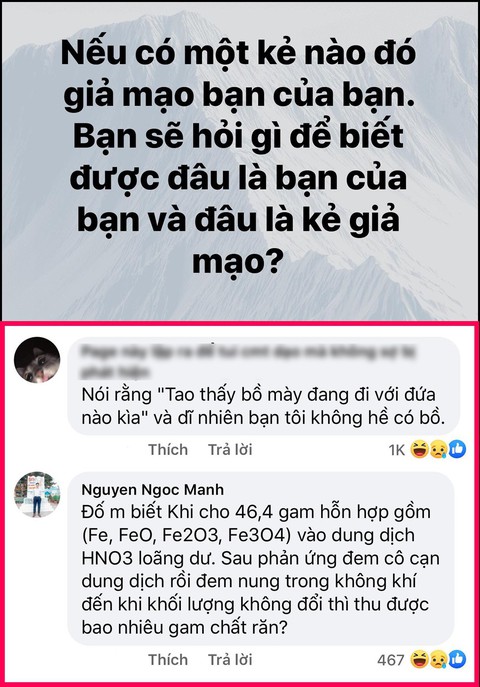Click the question post with mountain background
Image resolution: width=480 pixels, height=687 pixels.
pyautogui.click(x=240, y=160)
